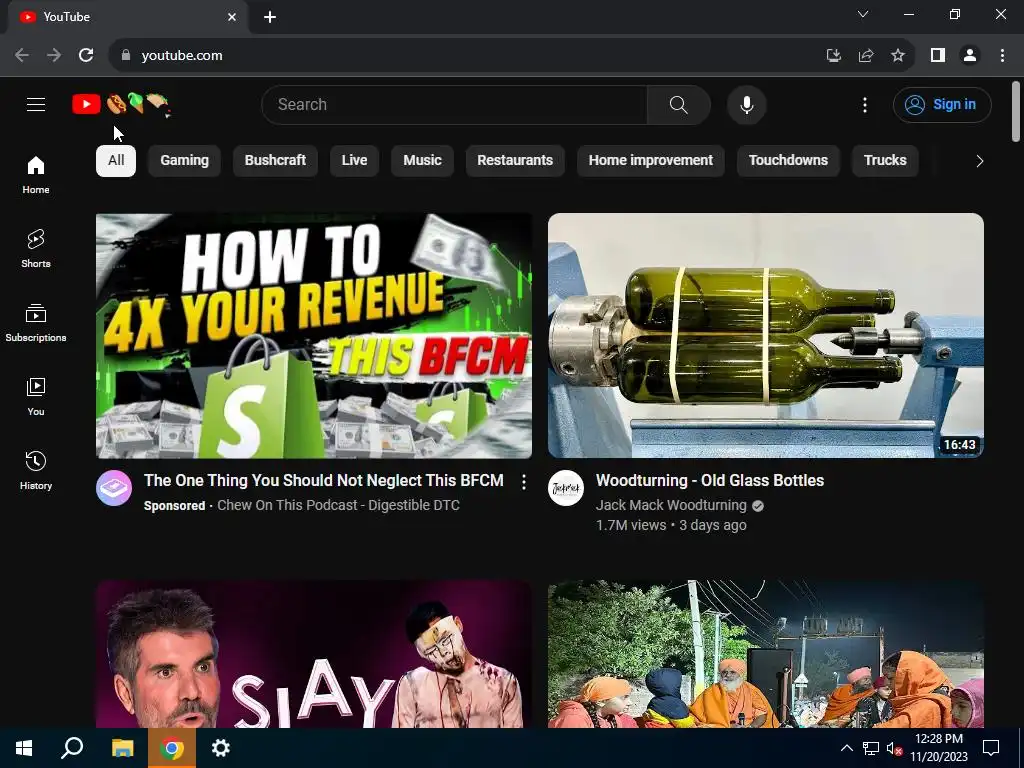The width and height of the screenshot is (1024, 768).
Task: Start voice search with microphone icon
Action: click(746, 104)
